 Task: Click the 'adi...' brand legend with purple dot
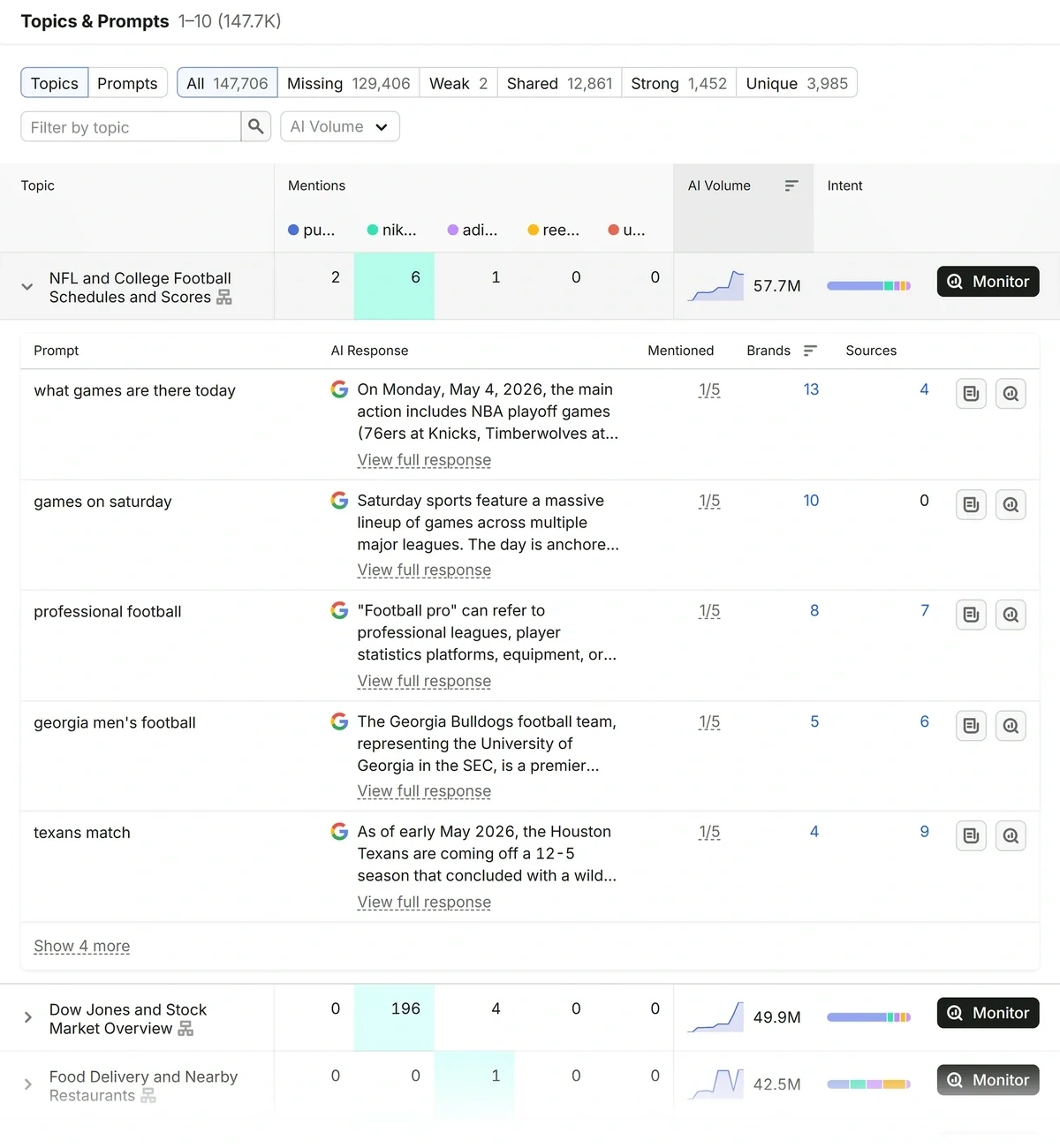click(473, 230)
